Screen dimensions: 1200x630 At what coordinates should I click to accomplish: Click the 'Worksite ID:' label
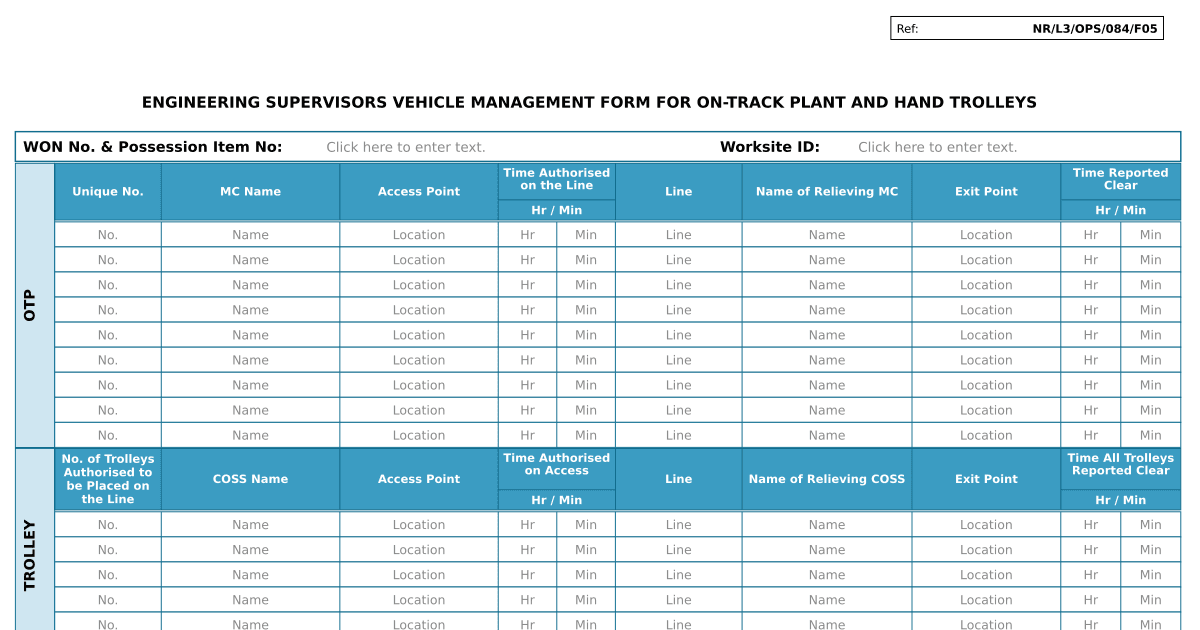tap(770, 147)
